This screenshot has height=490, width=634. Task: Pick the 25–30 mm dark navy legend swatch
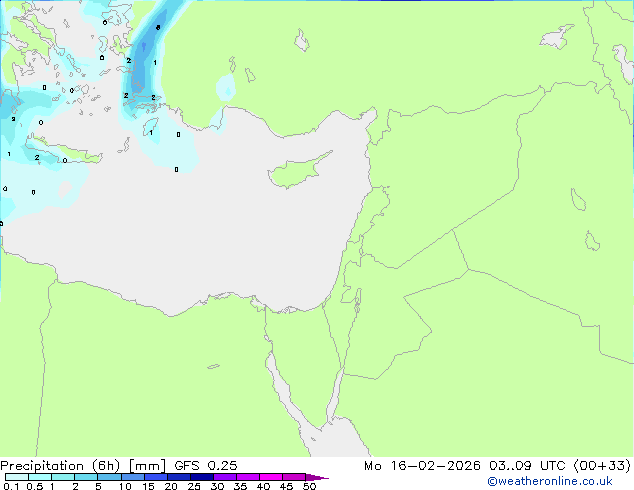[202, 477]
